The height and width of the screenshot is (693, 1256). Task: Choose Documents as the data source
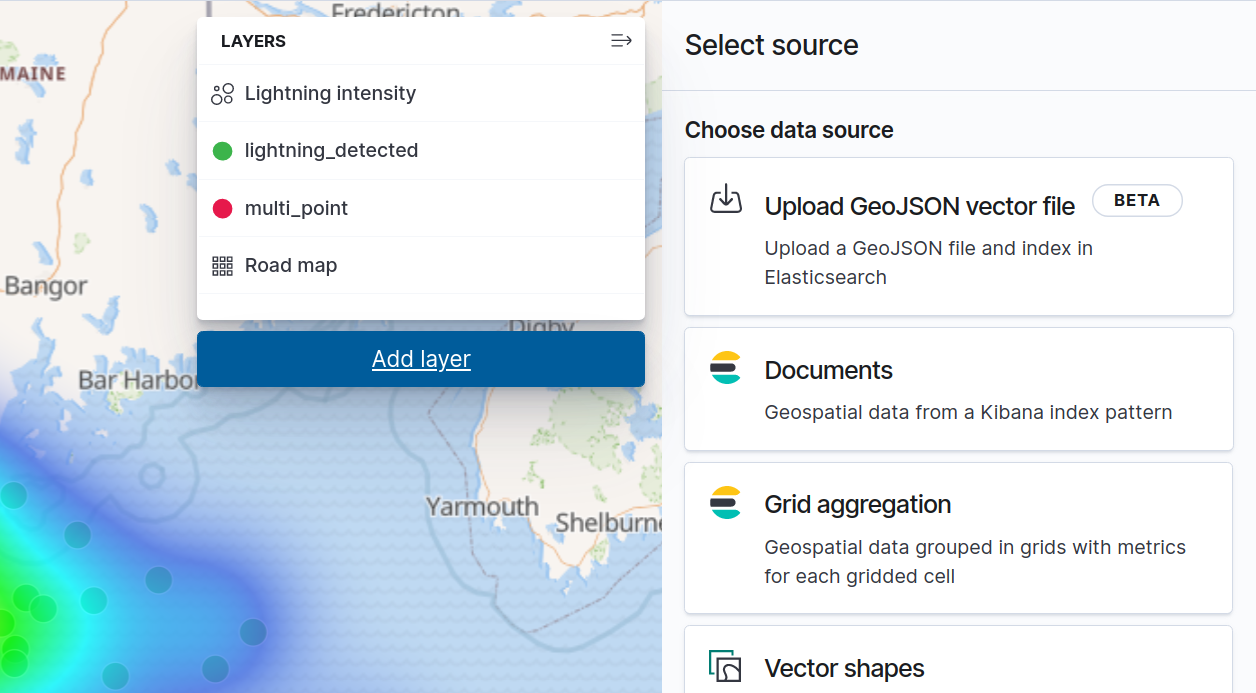coord(828,371)
